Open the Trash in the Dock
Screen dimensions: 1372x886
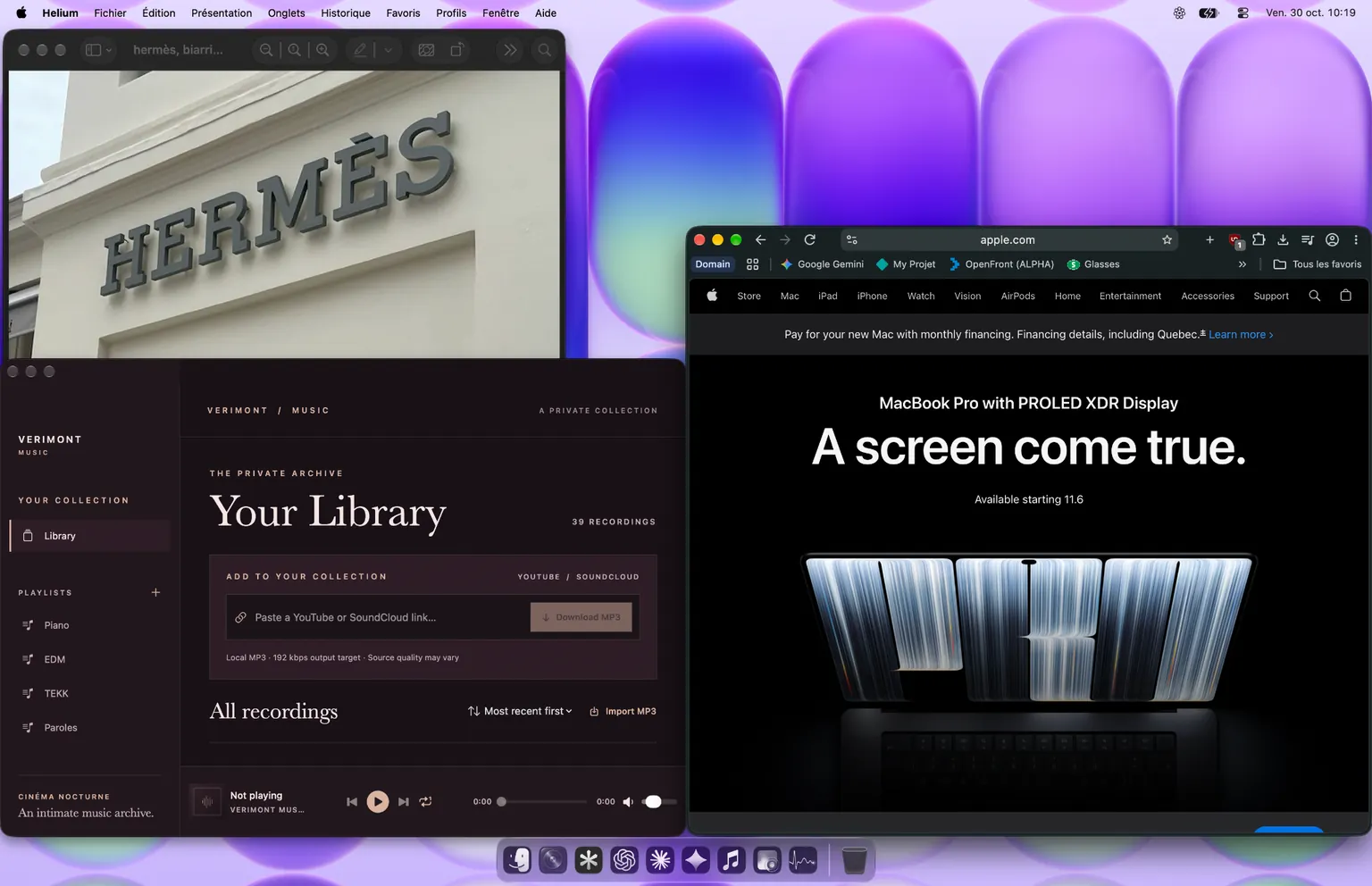point(854,860)
